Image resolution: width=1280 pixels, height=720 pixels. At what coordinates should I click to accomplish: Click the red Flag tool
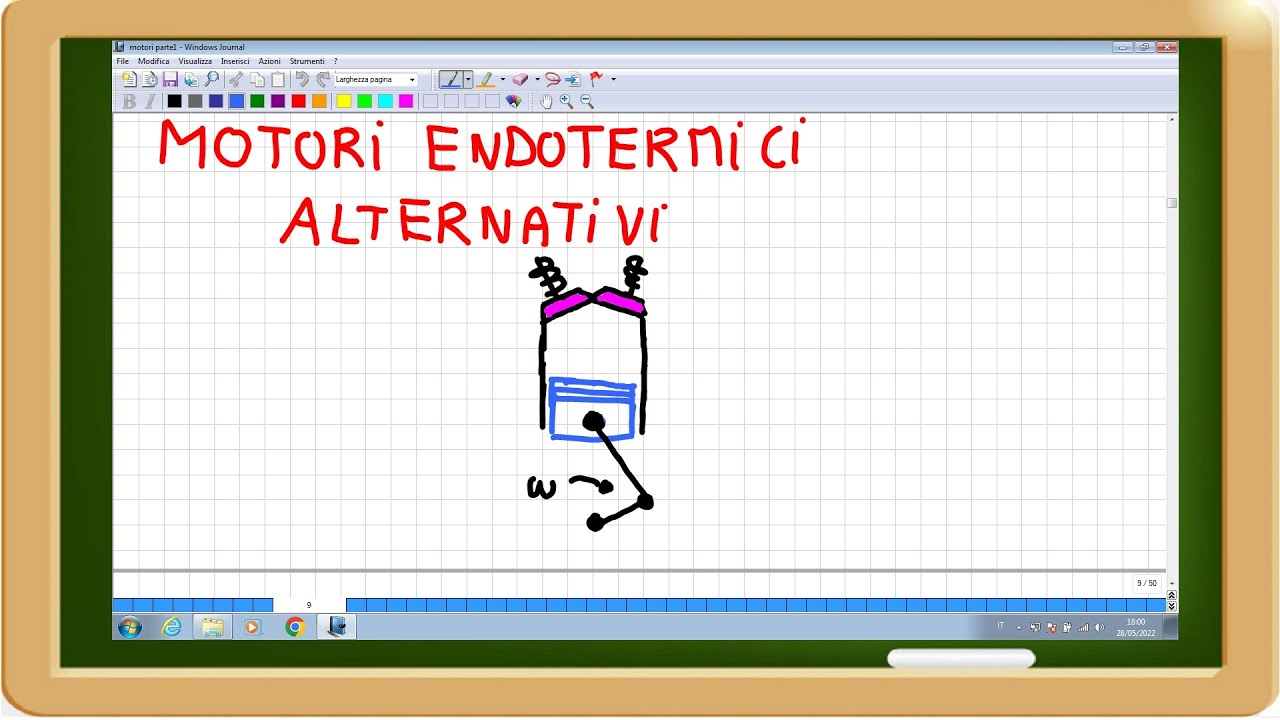(597, 79)
